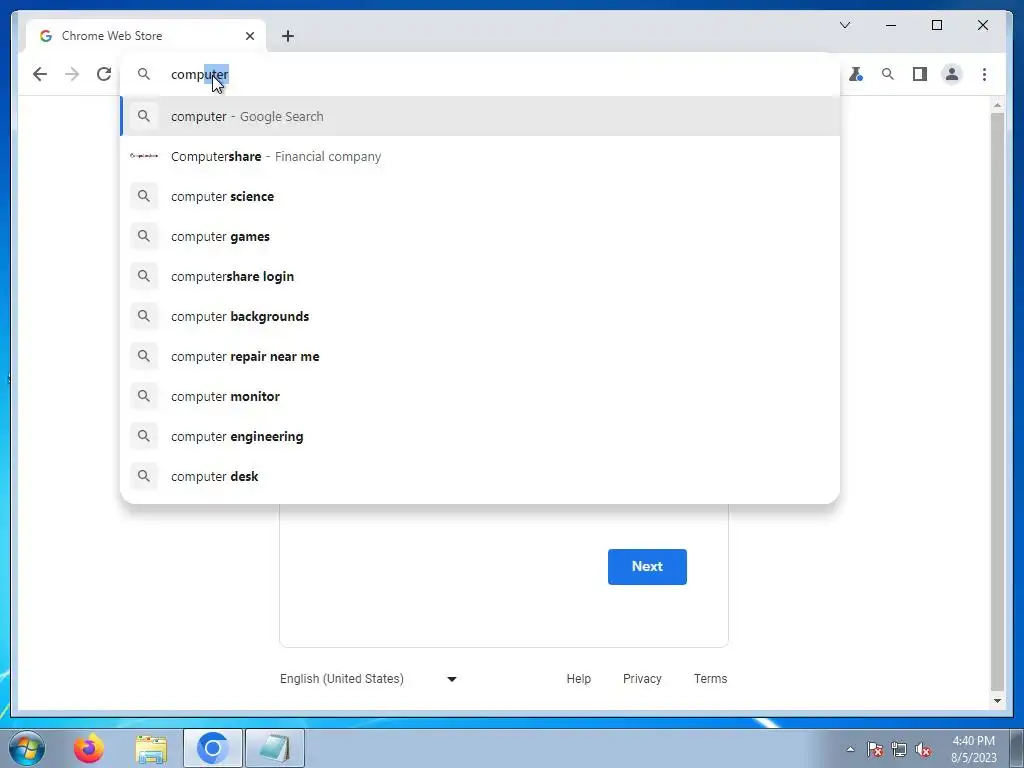This screenshot has width=1024, height=768.
Task: Select 'computer monitor' suggestion
Action: pos(480,396)
